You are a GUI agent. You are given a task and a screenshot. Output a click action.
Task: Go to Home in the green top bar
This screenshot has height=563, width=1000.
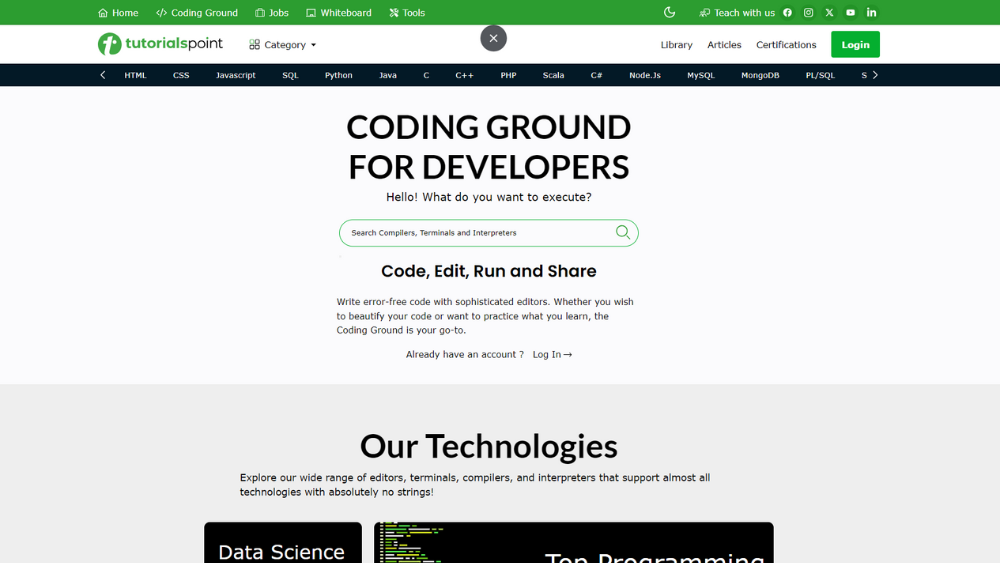pyautogui.click(x=118, y=13)
